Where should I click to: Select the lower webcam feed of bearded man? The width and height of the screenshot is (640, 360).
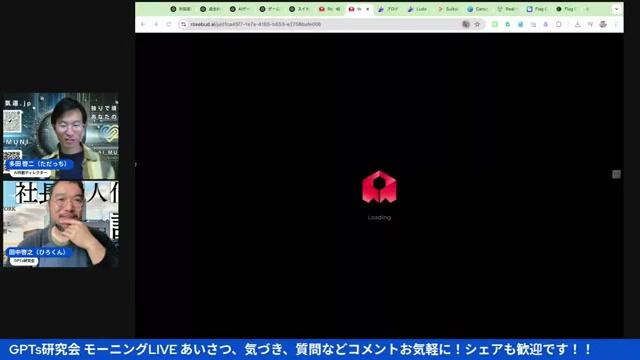pos(61,224)
